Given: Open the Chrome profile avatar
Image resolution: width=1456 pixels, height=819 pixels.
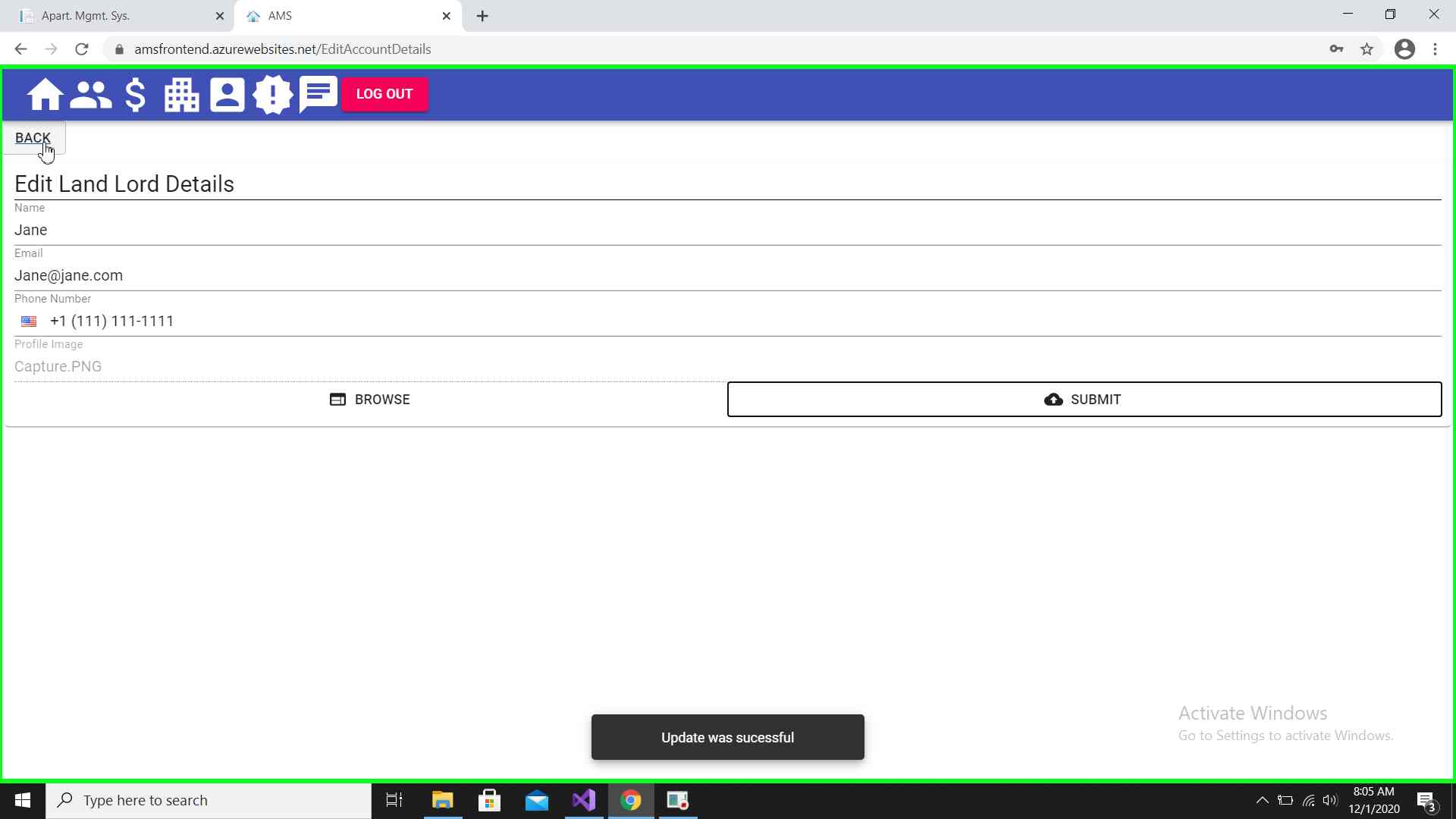Looking at the screenshot, I should 1404,49.
